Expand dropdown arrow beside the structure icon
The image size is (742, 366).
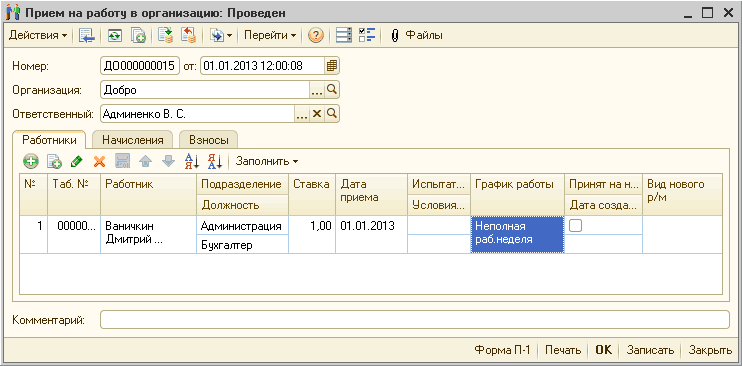click(x=229, y=36)
